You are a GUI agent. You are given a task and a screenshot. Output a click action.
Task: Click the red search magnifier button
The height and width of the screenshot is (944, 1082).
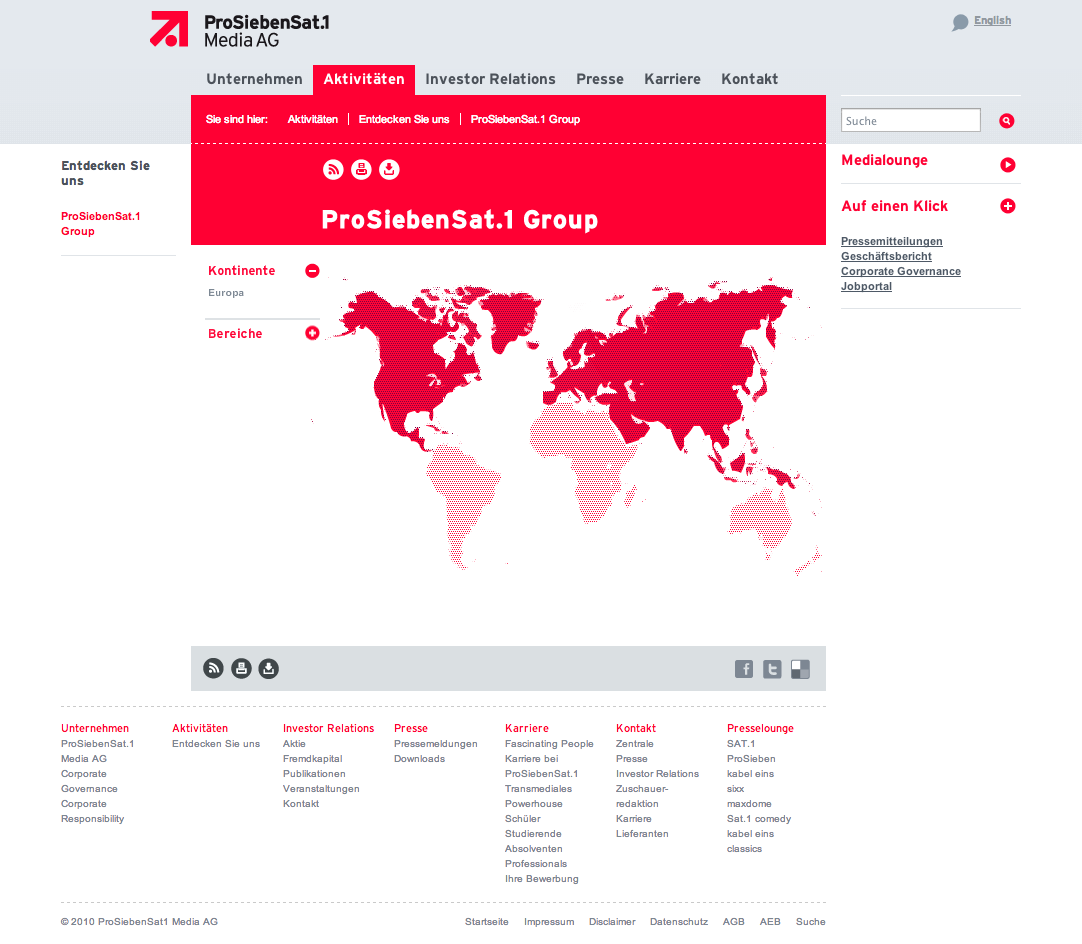1007,121
